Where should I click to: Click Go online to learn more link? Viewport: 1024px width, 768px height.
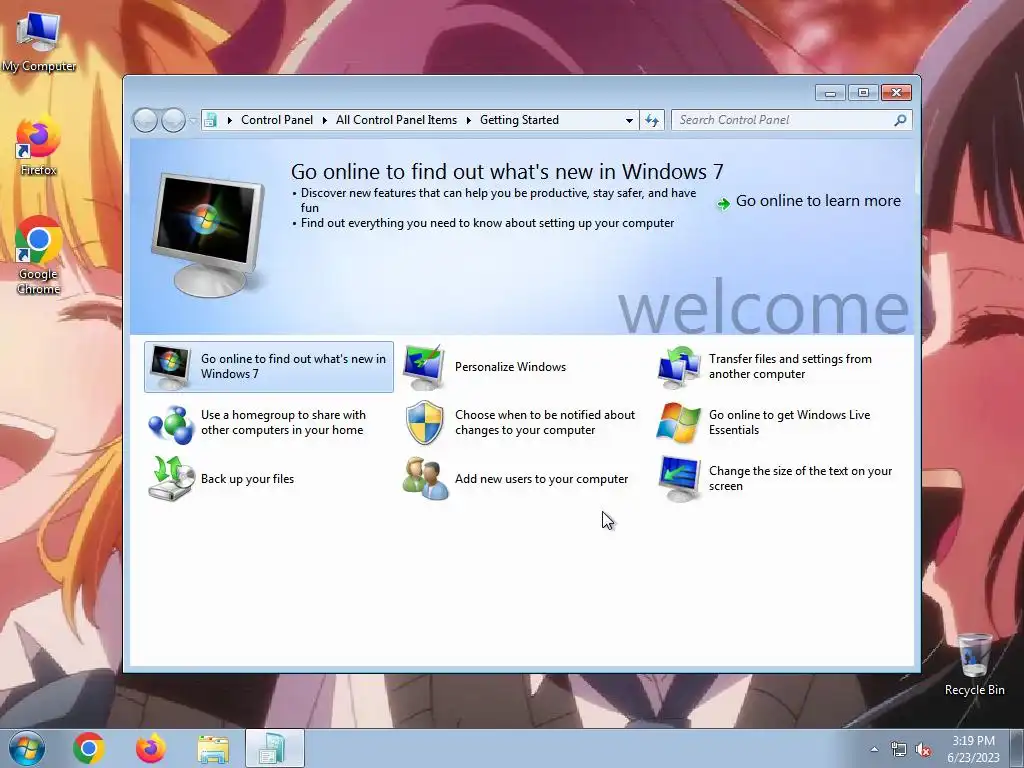[818, 201]
